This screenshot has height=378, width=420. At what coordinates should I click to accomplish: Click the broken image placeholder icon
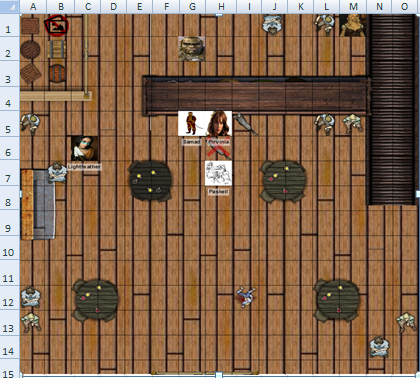click(56, 25)
